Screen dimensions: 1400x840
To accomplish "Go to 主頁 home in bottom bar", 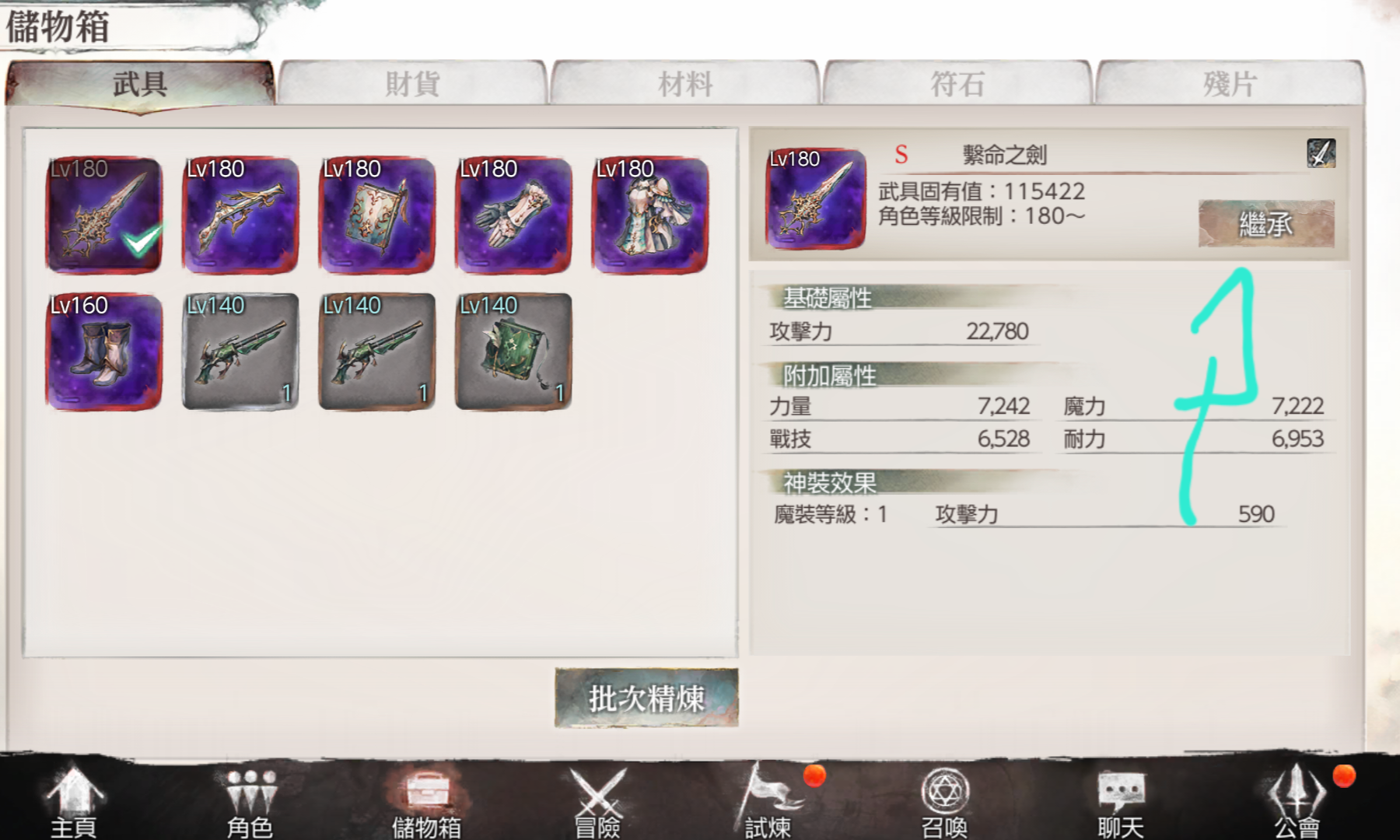I will [73, 801].
